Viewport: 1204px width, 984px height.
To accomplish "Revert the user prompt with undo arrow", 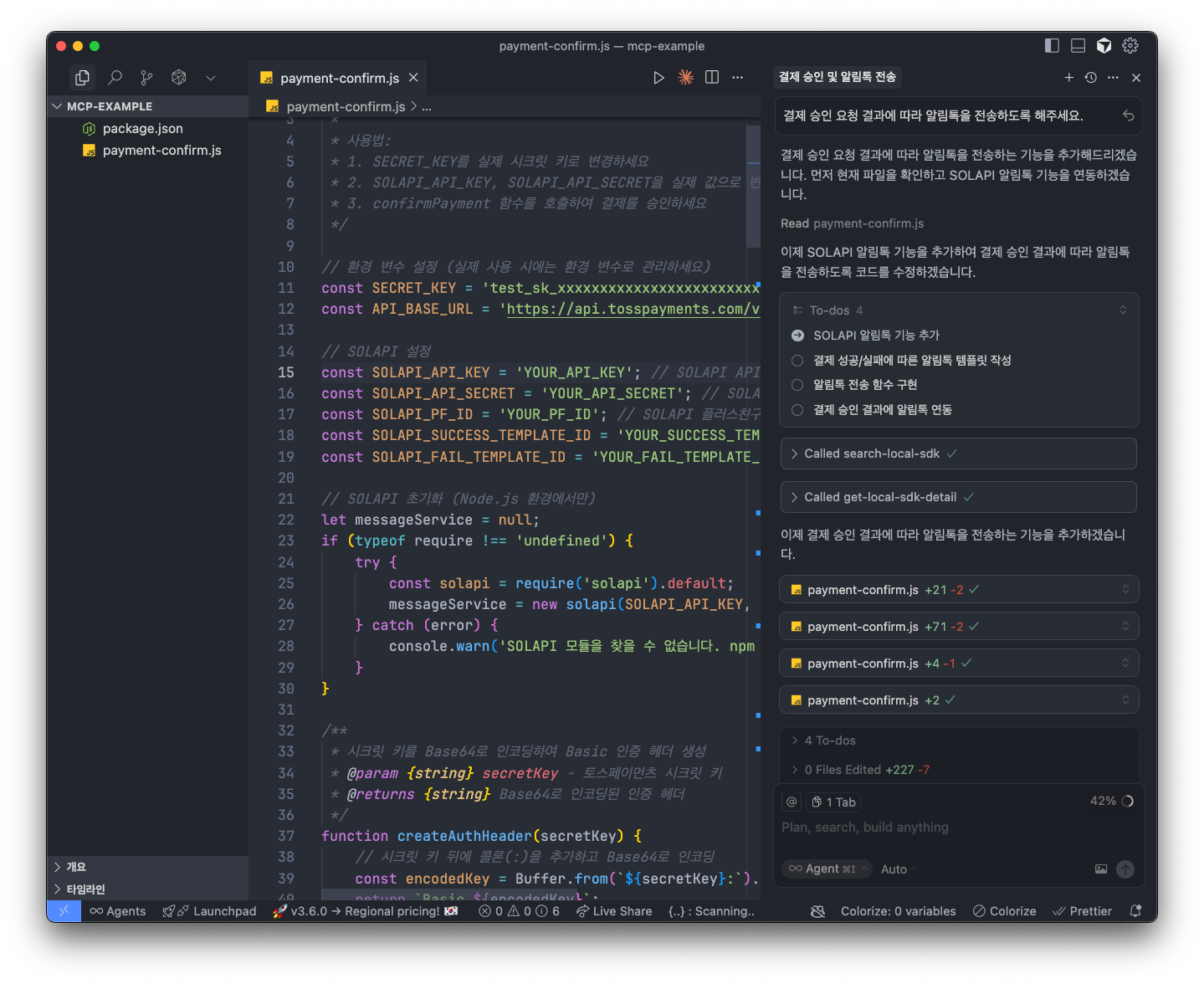I will pyautogui.click(x=1128, y=115).
